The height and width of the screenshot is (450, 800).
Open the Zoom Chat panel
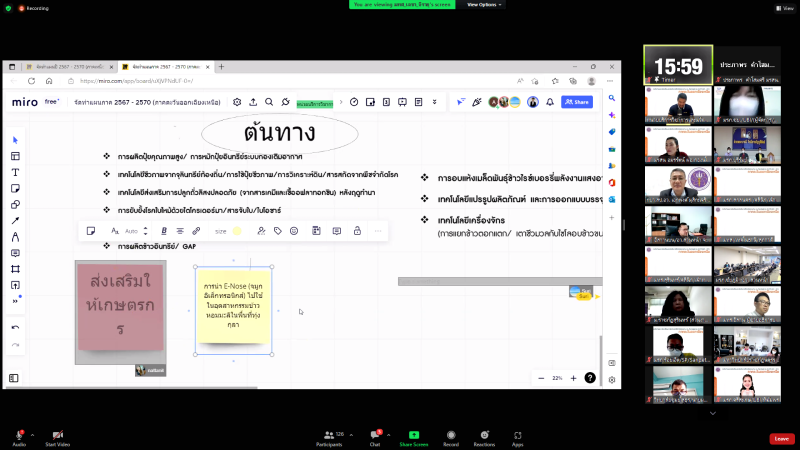376,436
